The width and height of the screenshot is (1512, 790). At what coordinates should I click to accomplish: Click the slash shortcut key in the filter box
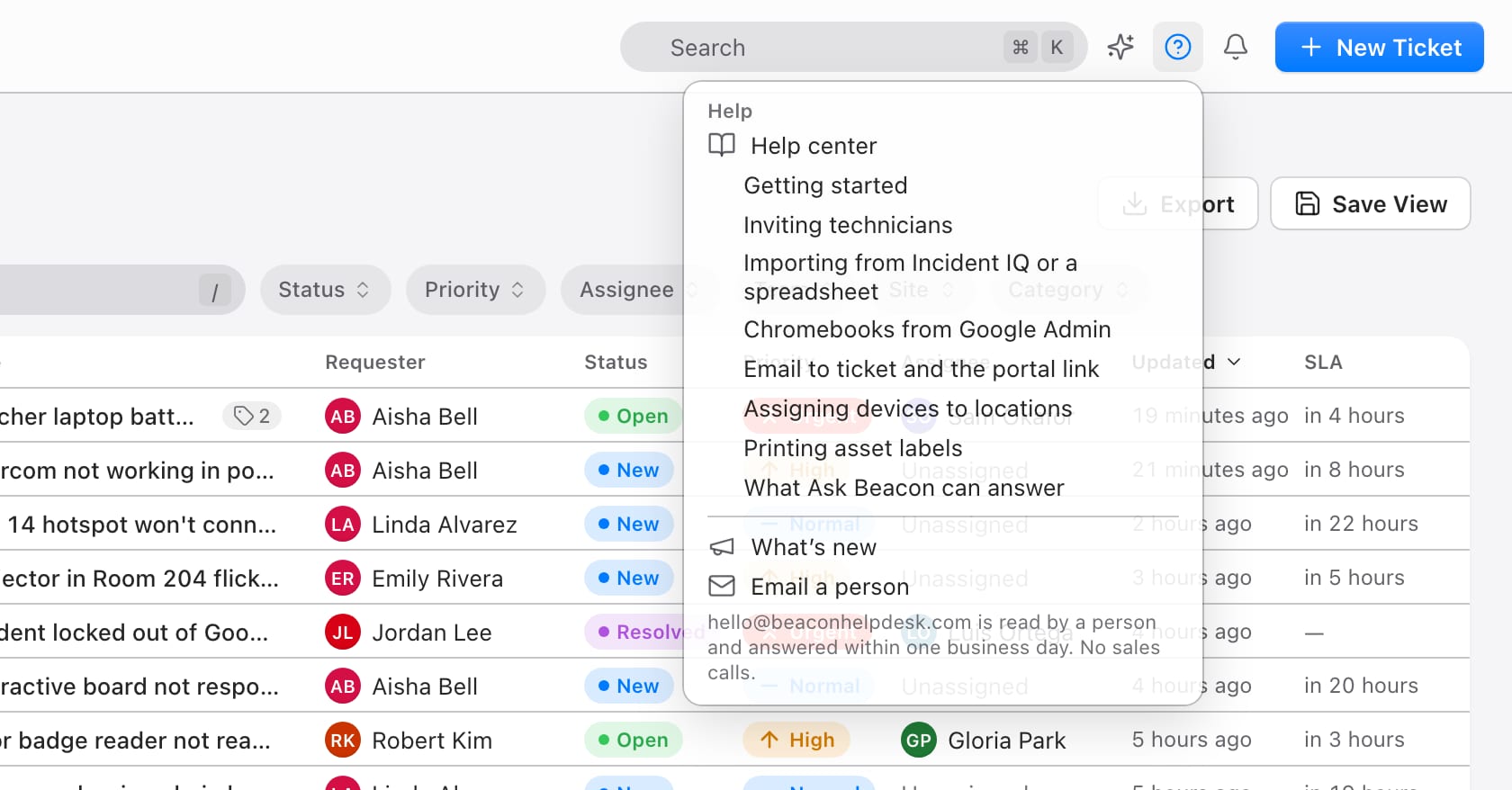(215, 291)
